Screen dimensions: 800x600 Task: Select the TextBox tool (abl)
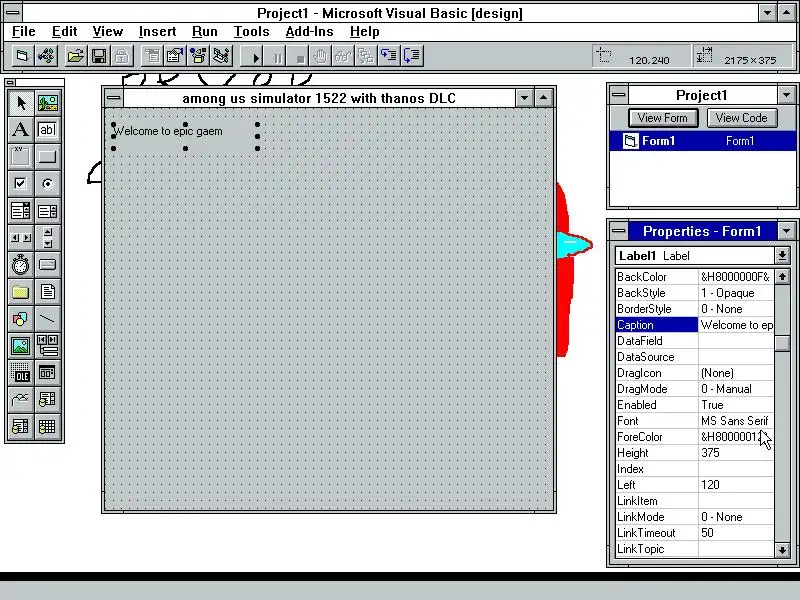tap(47, 130)
